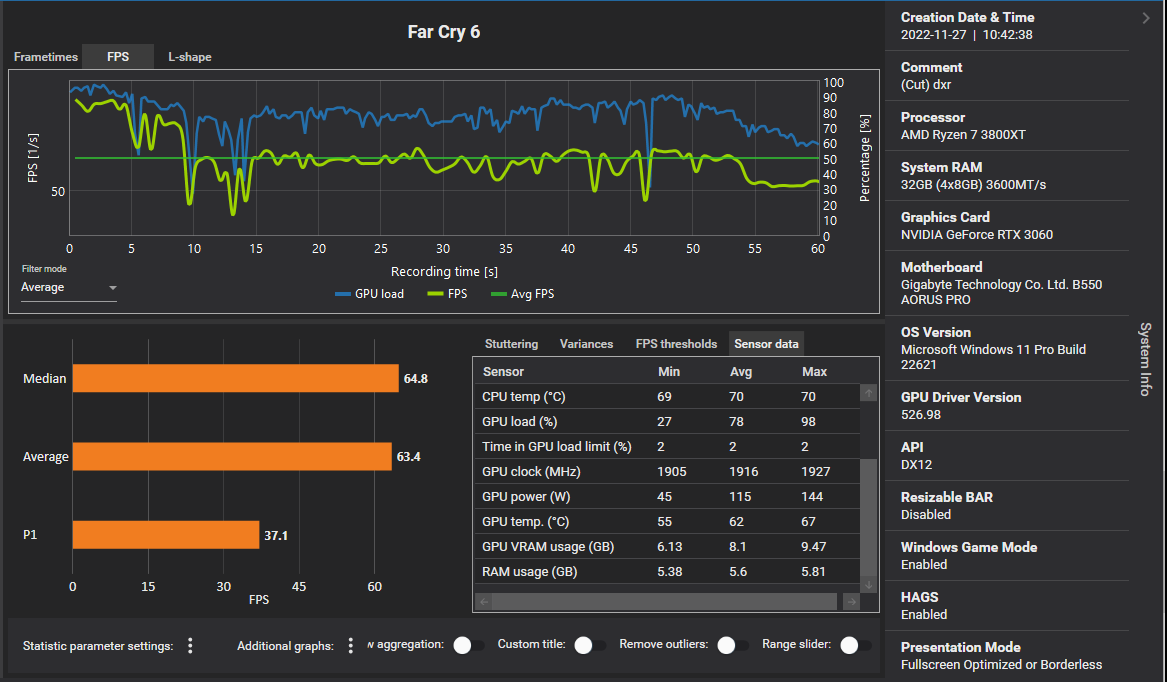Select the GPU temp. (°C) row
The height and width of the screenshot is (682, 1167).
(667, 522)
